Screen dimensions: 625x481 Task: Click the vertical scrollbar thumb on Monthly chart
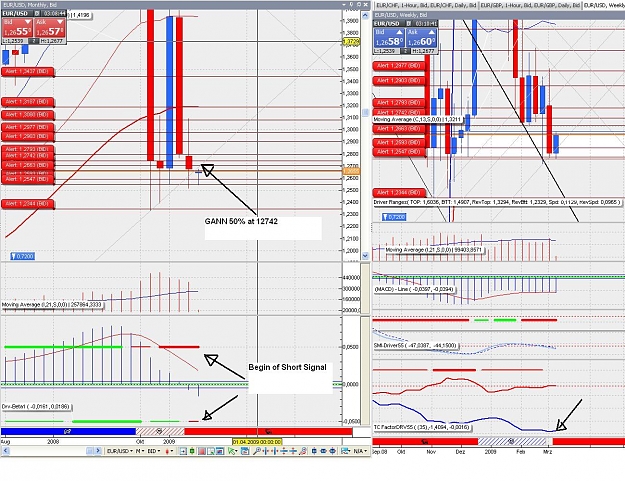pyautogui.click(x=365, y=113)
